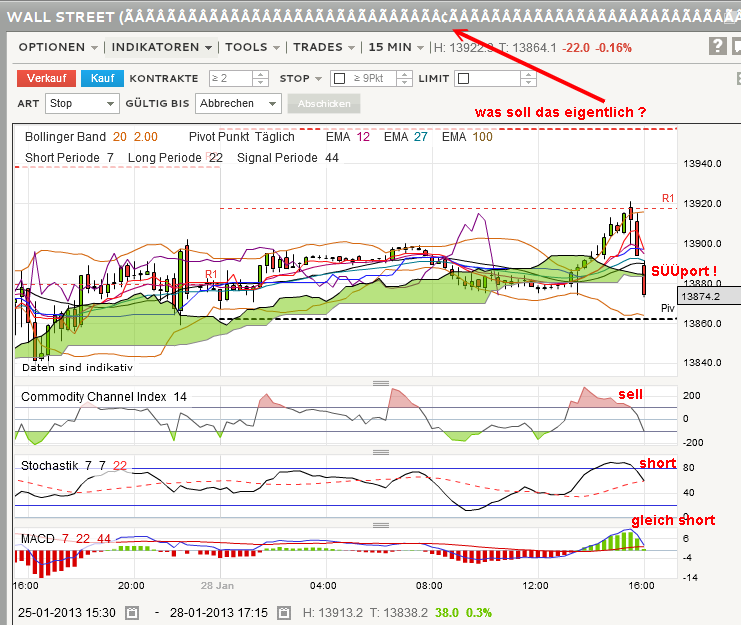Viewport: 741px width, 625px height.
Task: Increase the stop distance with up arrow
Action: [405, 74]
